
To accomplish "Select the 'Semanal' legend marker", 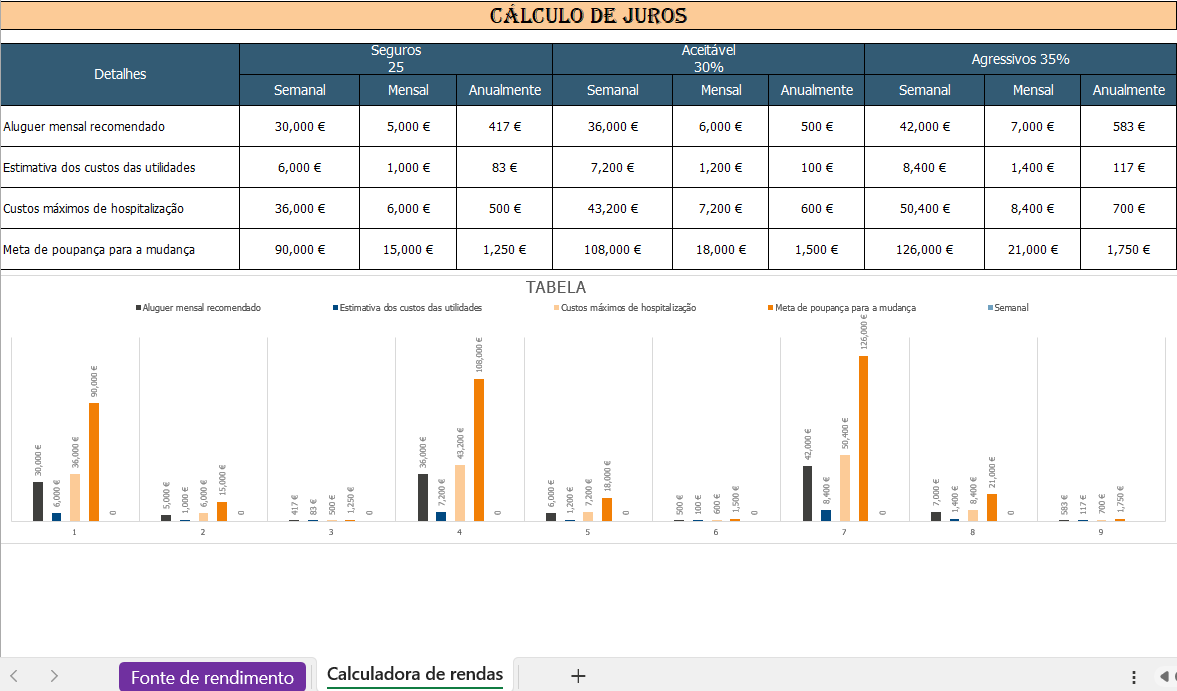I will tap(988, 308).
